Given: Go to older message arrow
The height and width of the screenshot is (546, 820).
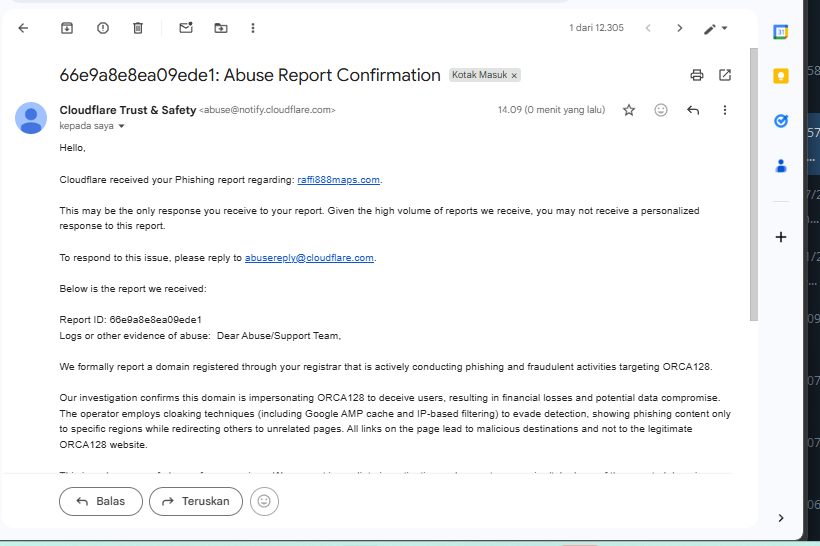Looking at the screenshot, I should click(x=679, y=28).
